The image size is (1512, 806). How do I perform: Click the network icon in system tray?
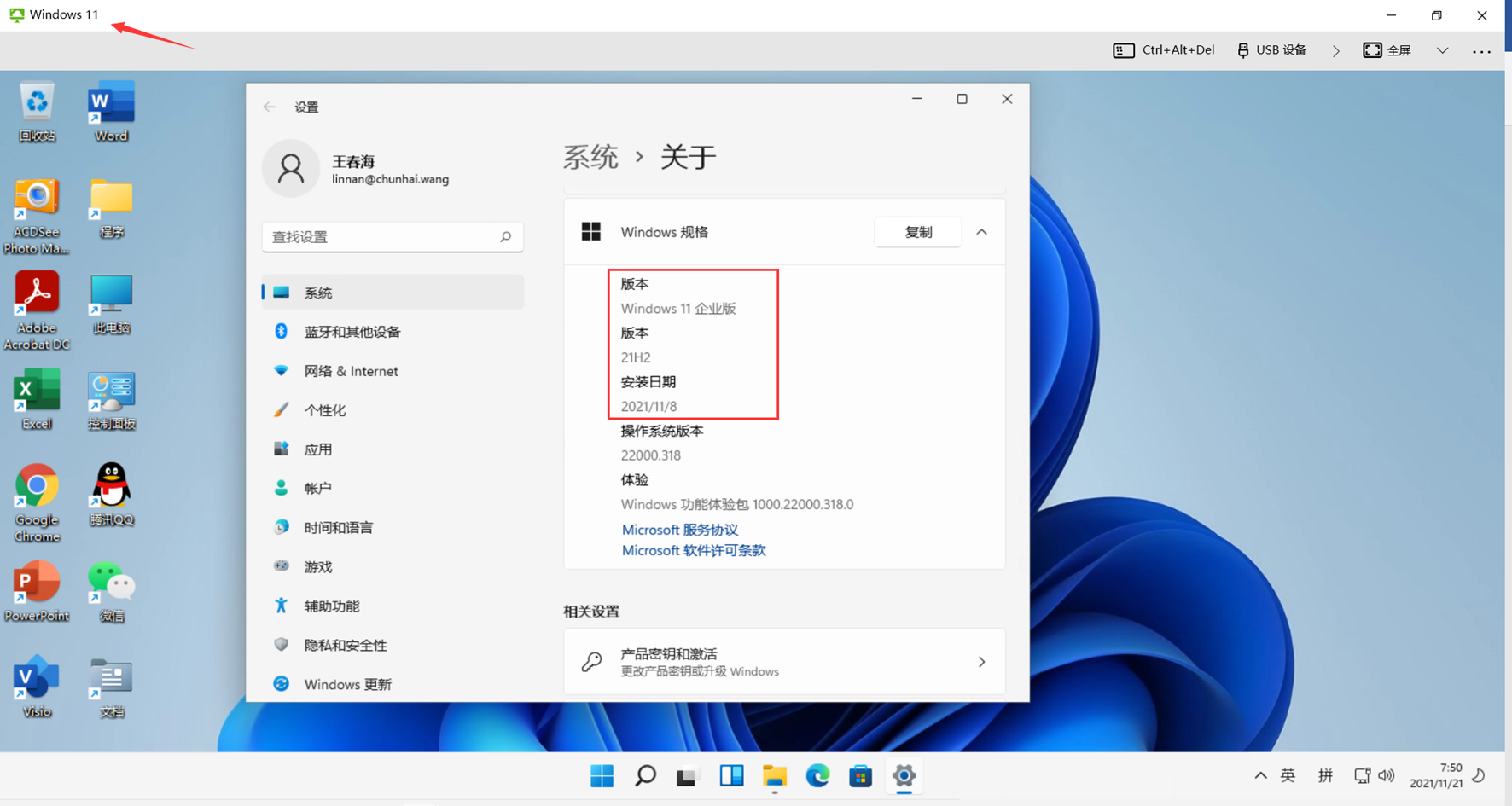1362,775
